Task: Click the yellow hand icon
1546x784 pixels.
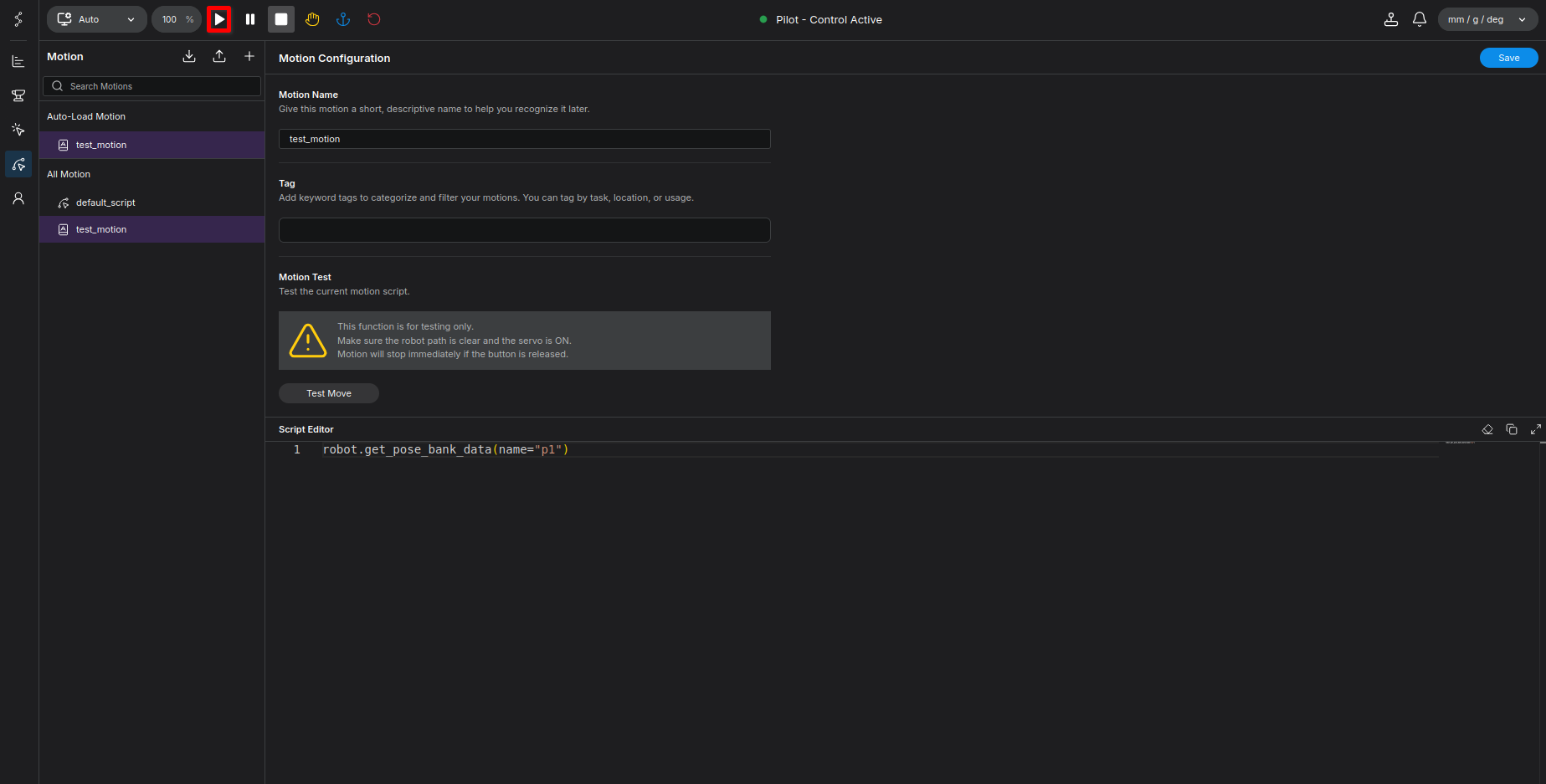Action: pos(312,19)
